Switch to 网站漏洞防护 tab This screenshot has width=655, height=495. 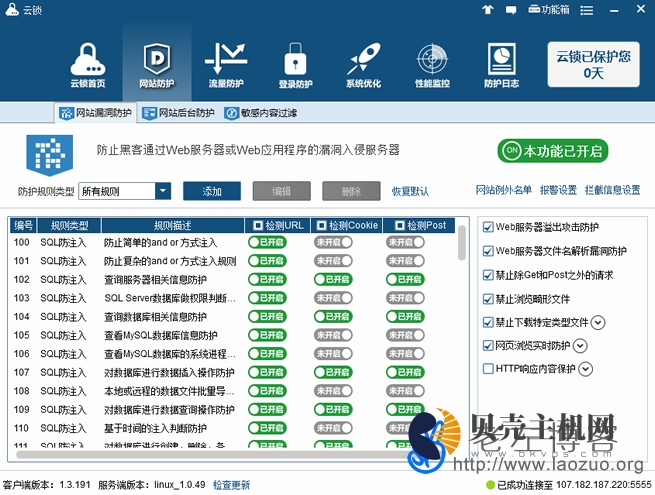pos(96,113)
